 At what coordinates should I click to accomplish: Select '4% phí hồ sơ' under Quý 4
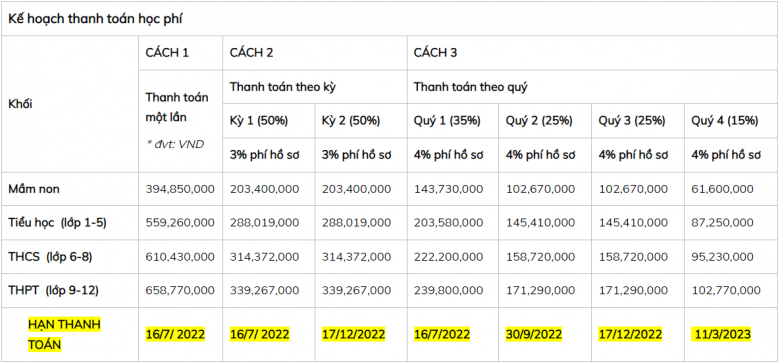pyautogui.click(x=726, y=155)
